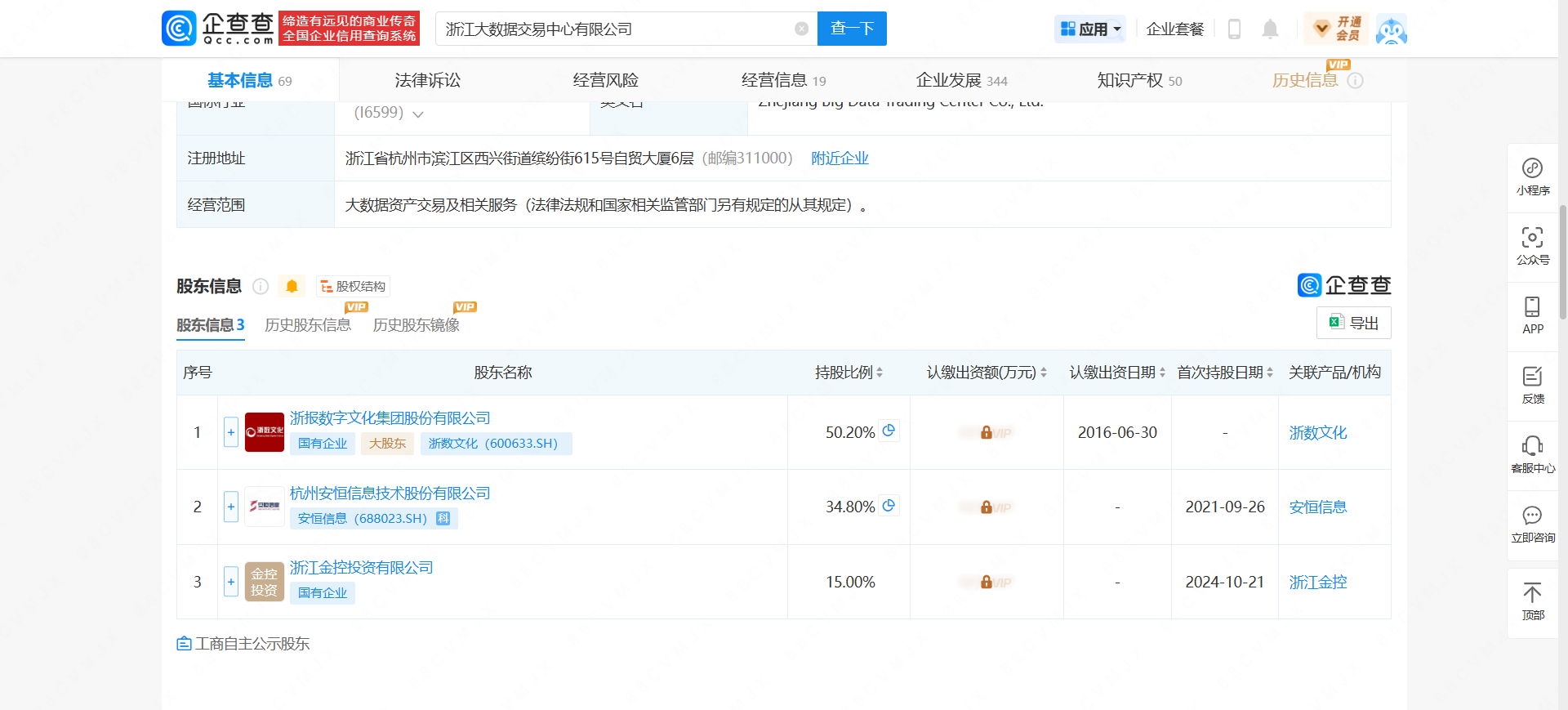Switch to the 法律诉讼 tab
Image resolution: width=1568 pixels, height=710 pixels.
[x=427, y=80]
